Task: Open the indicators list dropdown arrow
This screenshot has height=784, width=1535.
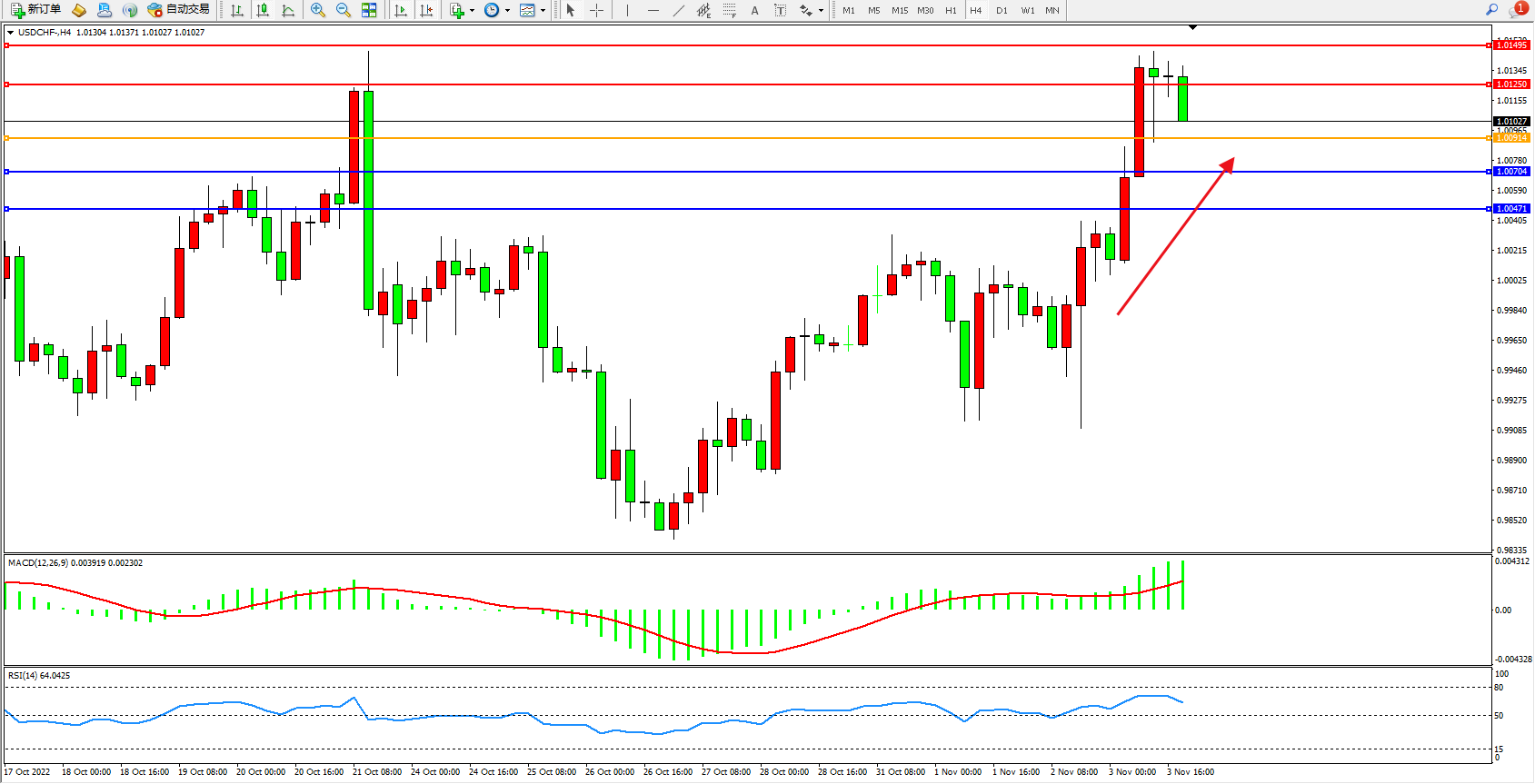Action: (472, 11)
